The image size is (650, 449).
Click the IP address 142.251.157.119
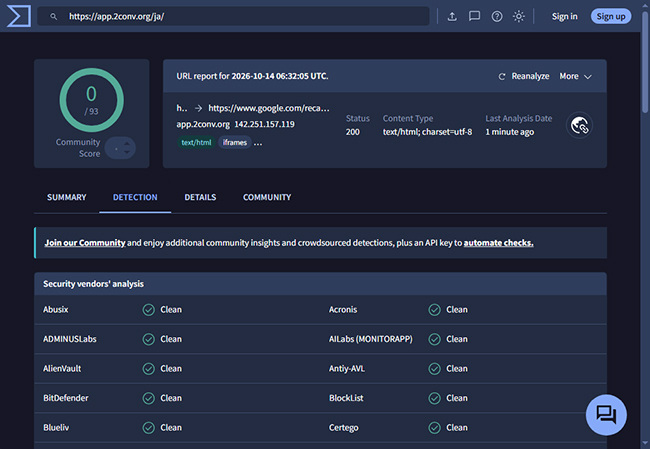pos(264,124)
